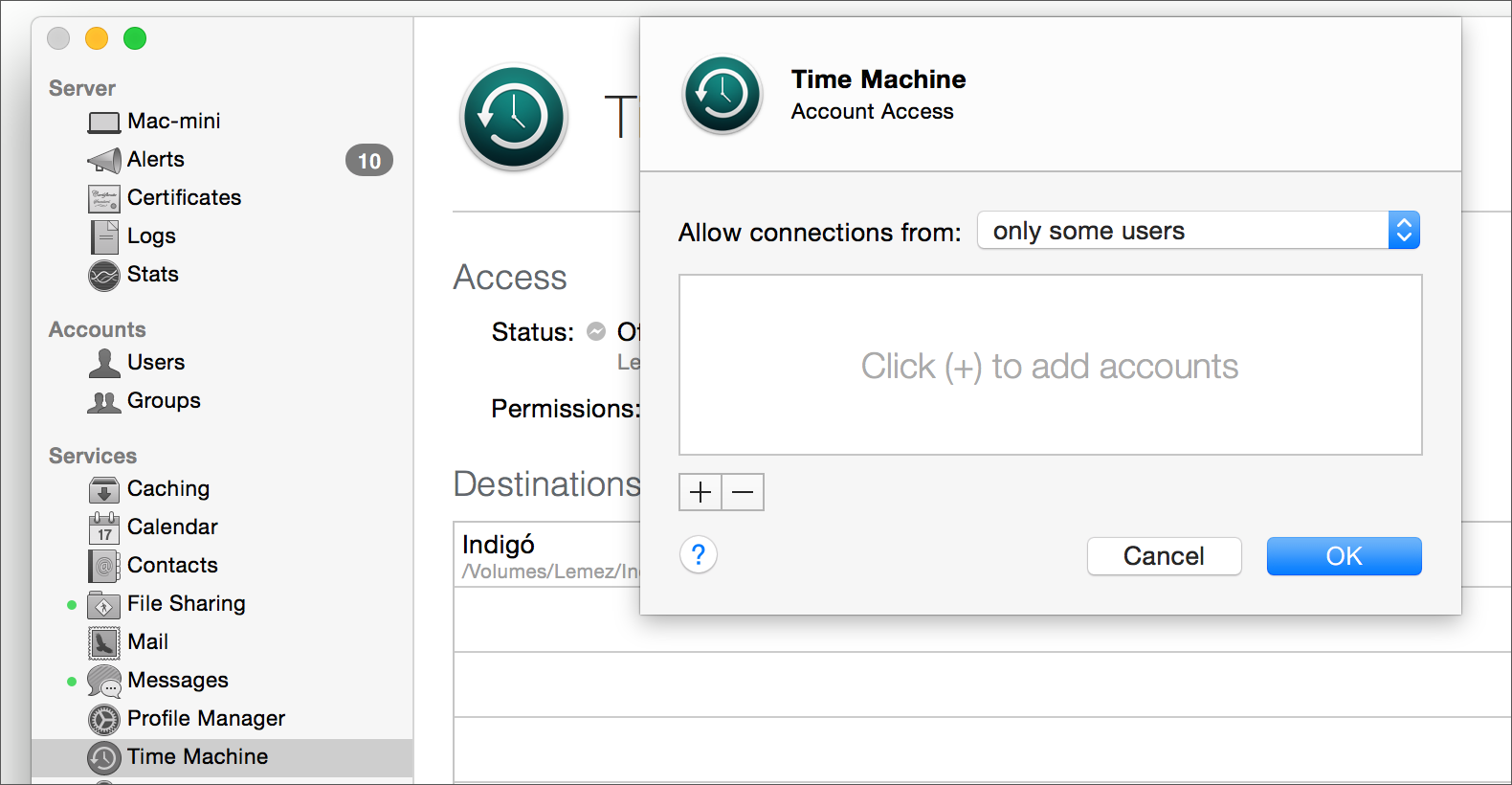Cancel the Account Access dialog

[x=1164, y=556]
